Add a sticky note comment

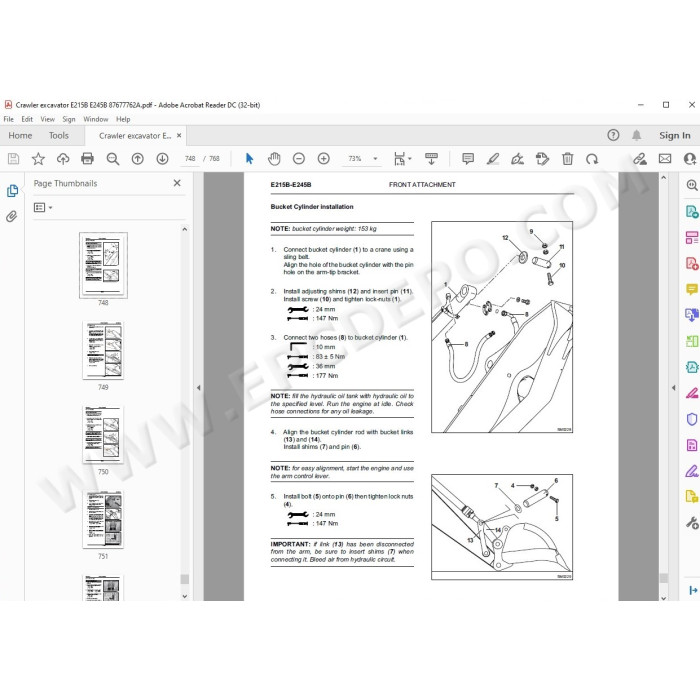[x=468, y=158]
